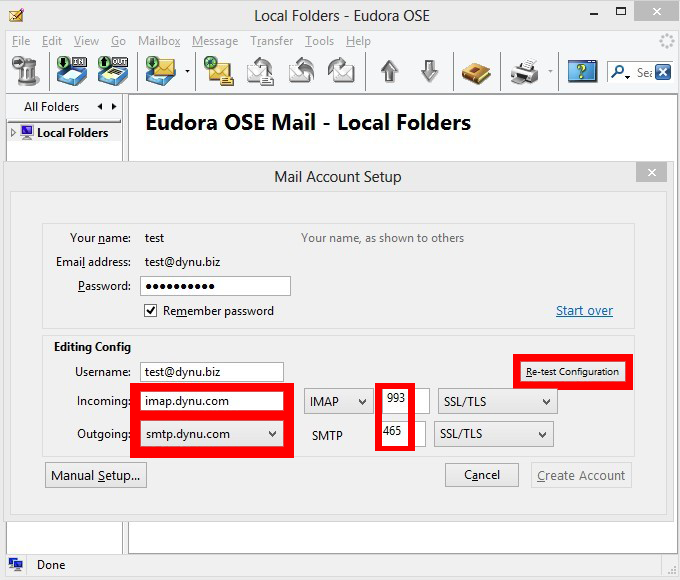680x580 pixels.
Task: Select Local Folders in folder tree
Action: point(72,132)
